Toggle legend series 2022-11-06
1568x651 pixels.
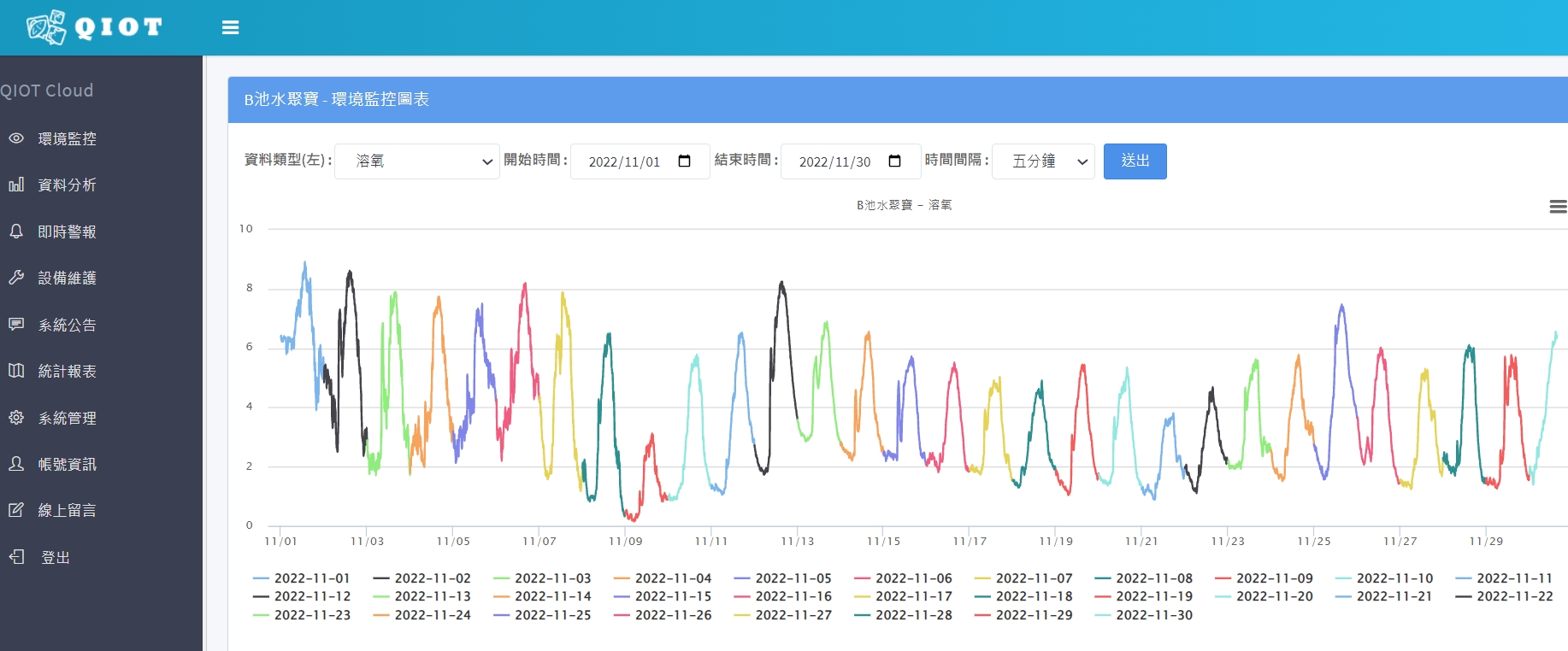pos(903,578)
